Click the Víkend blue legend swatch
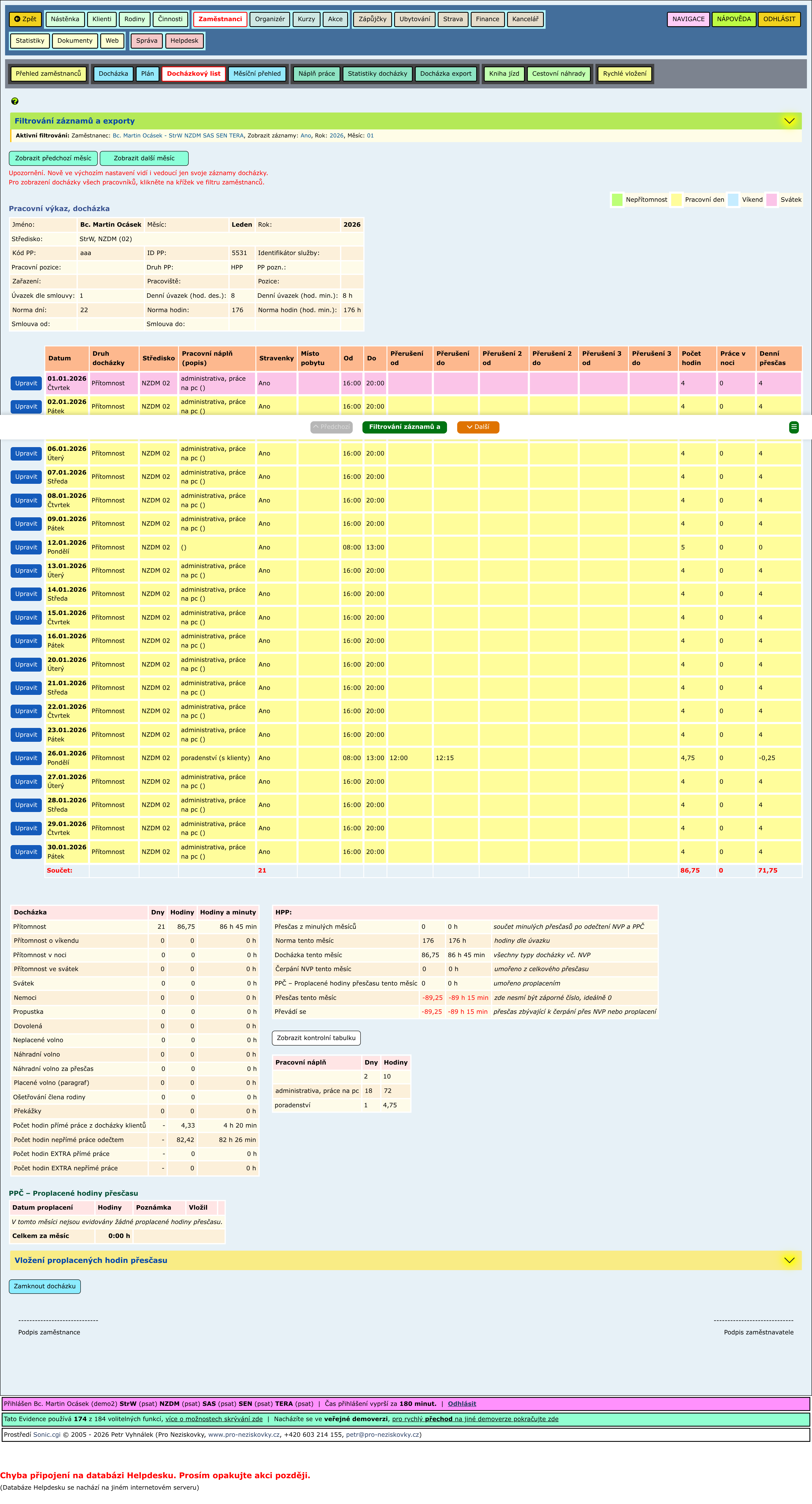The height and width of the screenshot is (1504, 812). click(x=733, y=200)
